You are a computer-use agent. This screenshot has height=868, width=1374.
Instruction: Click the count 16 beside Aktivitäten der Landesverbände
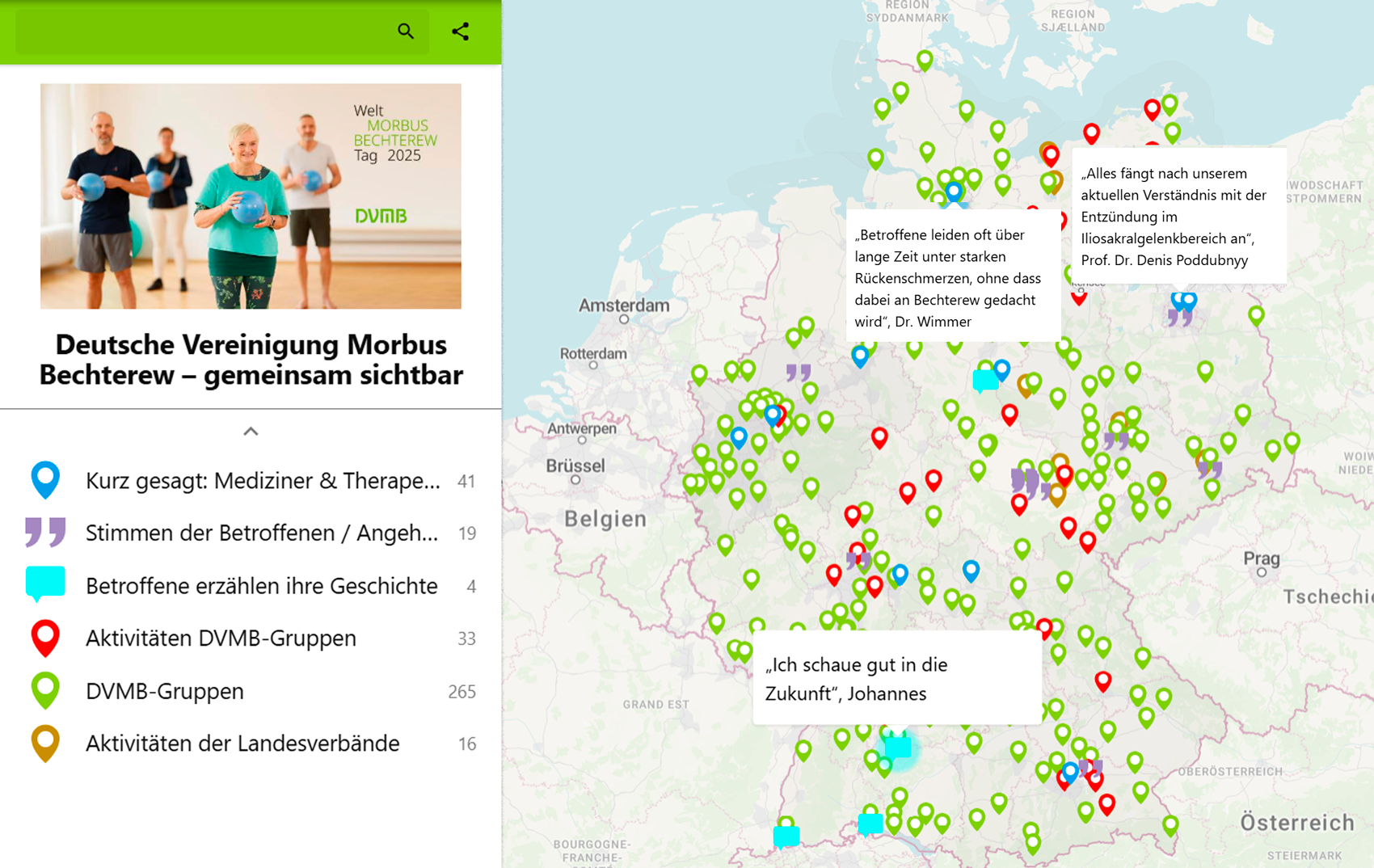tap(467, 744)
